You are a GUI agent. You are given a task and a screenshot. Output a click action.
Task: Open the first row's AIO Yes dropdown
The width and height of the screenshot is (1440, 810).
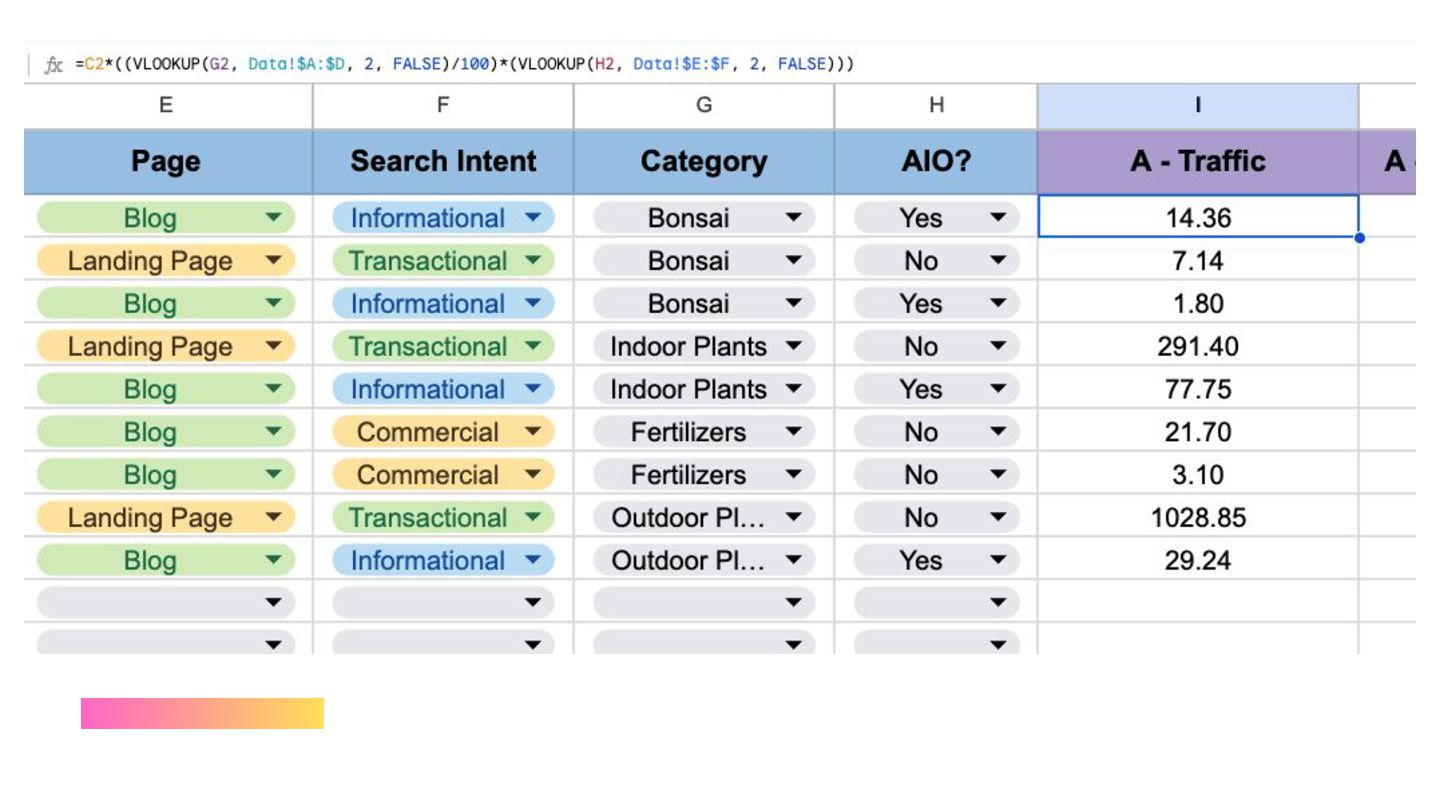coord(997,218)
